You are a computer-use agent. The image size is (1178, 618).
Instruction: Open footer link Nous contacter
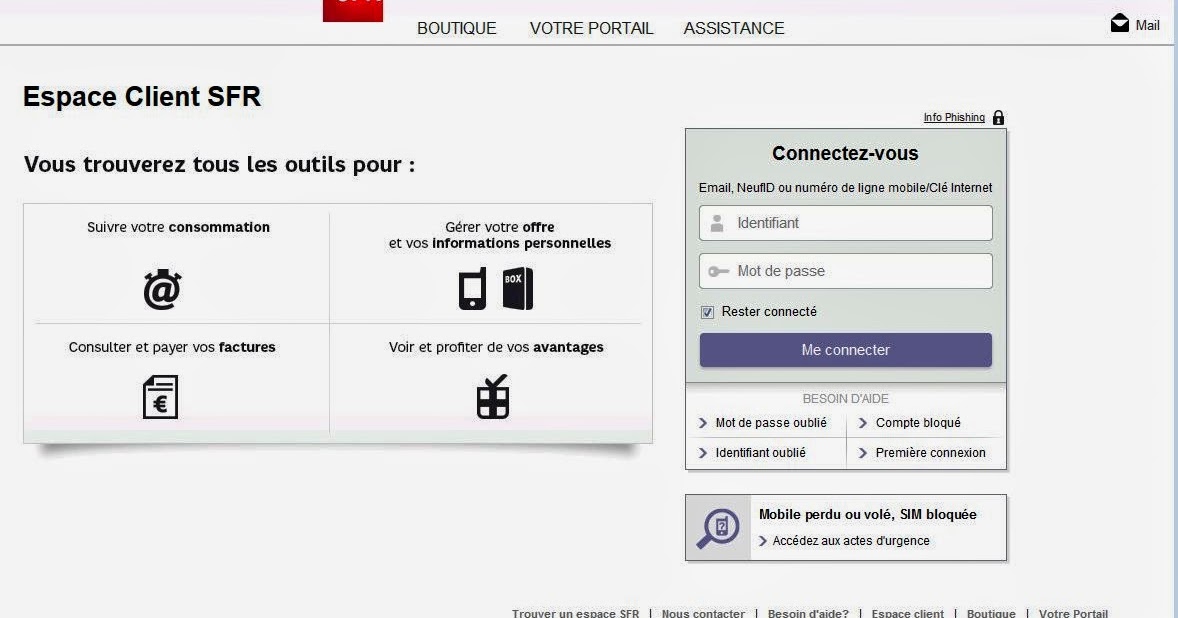coord(703,613)
